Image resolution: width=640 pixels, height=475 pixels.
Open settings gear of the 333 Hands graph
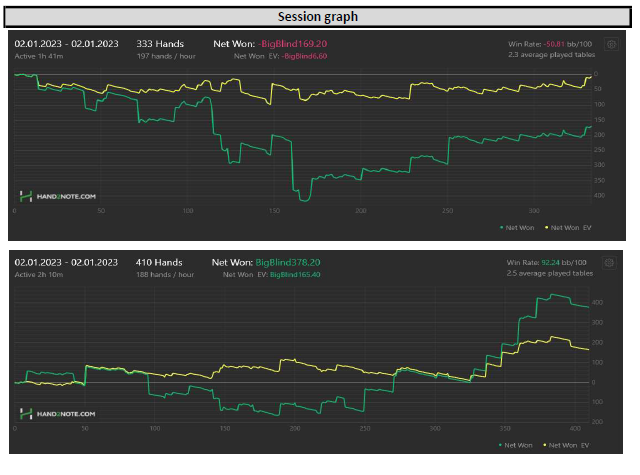(x=611, y=44)
